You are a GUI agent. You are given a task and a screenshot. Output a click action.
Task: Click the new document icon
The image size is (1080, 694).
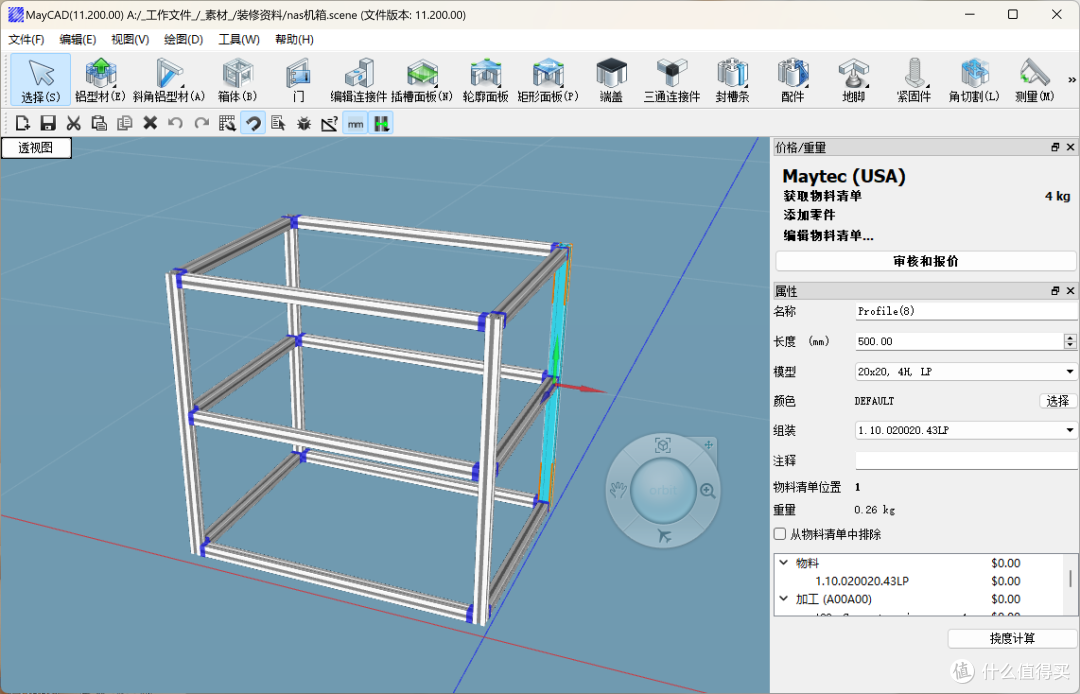click(23, 123)
